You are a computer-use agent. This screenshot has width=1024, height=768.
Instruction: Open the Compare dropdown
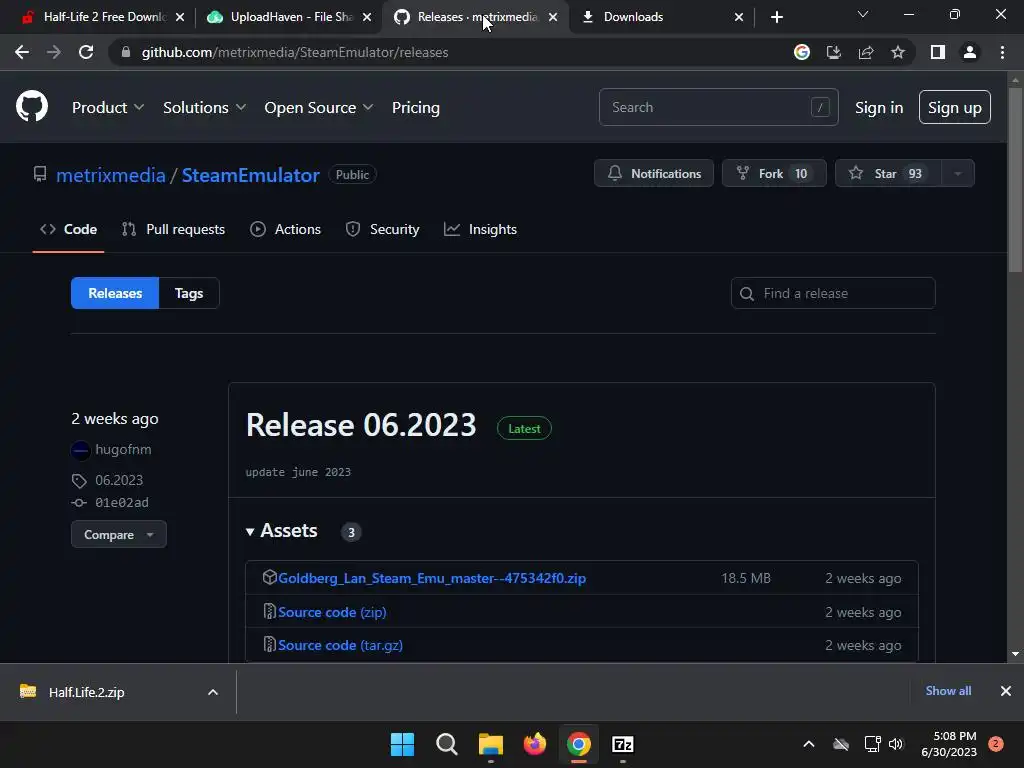pyautogui.click(x=119, y=534)
